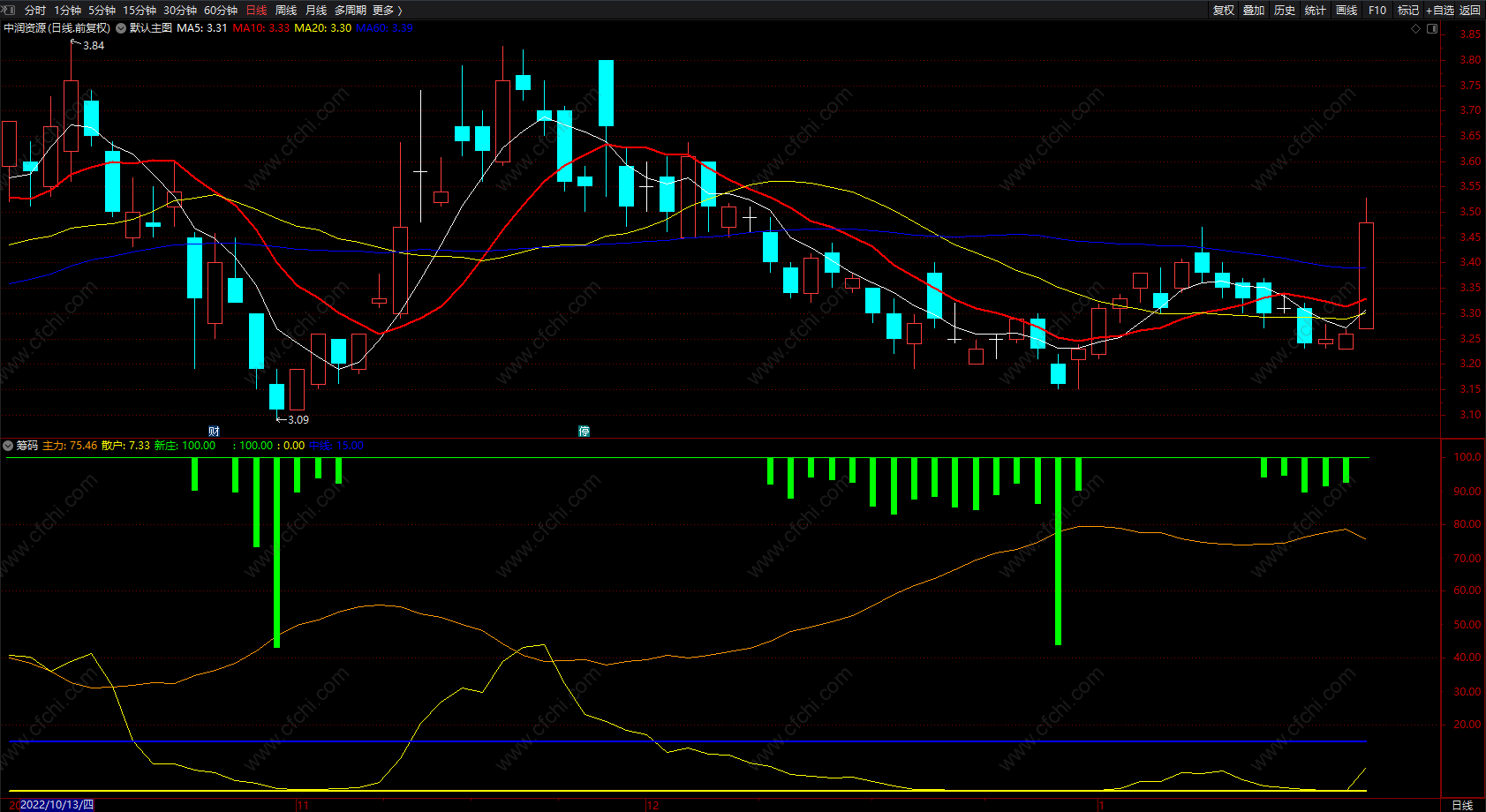Click the 主力: 75.46 value
Screen dimensions: 1486x812
point(70,446)
